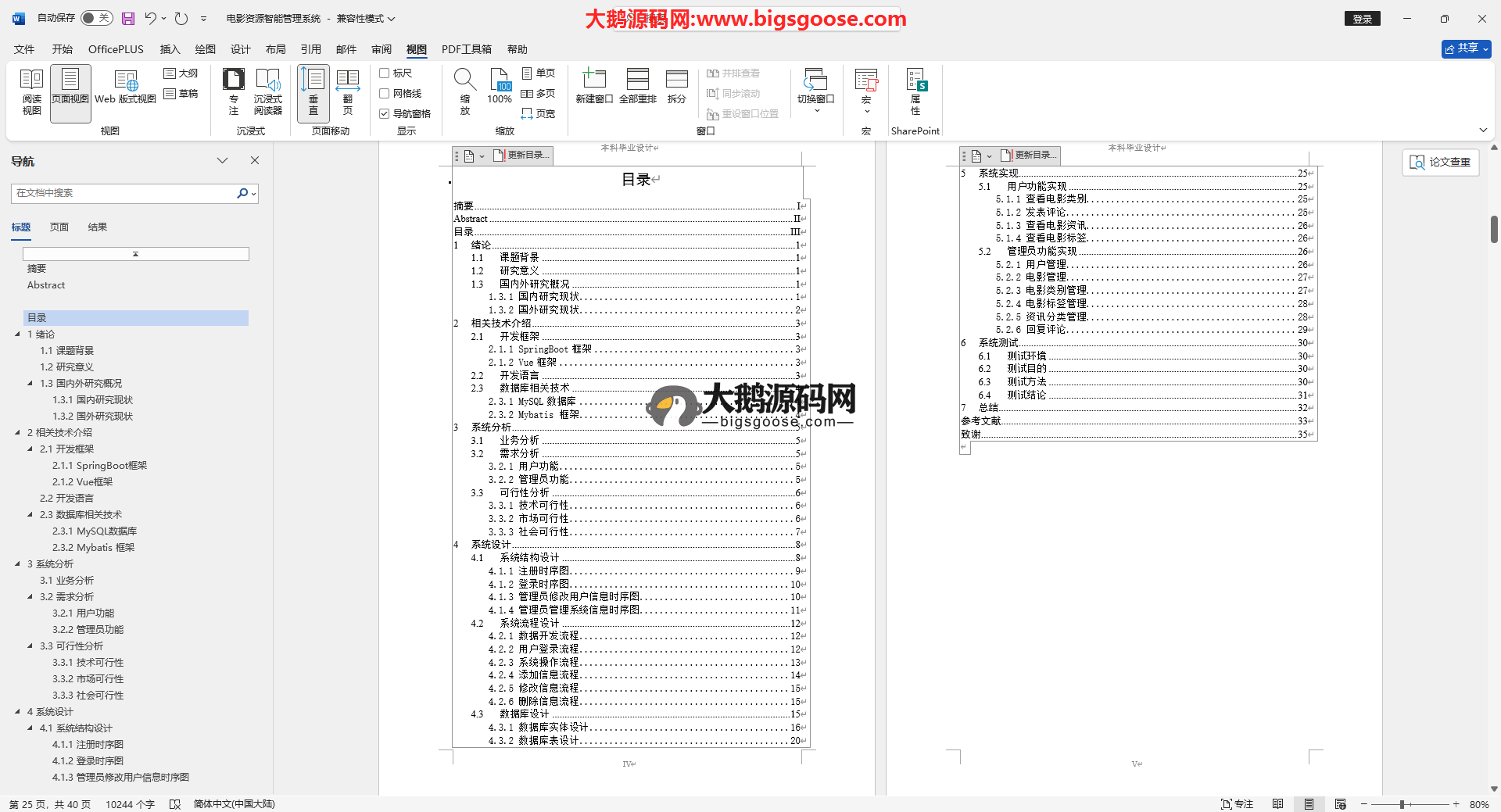Set zoom to 100% via ribbon
The width and height of the screenshot is (1501, 812).
(500, 87)
